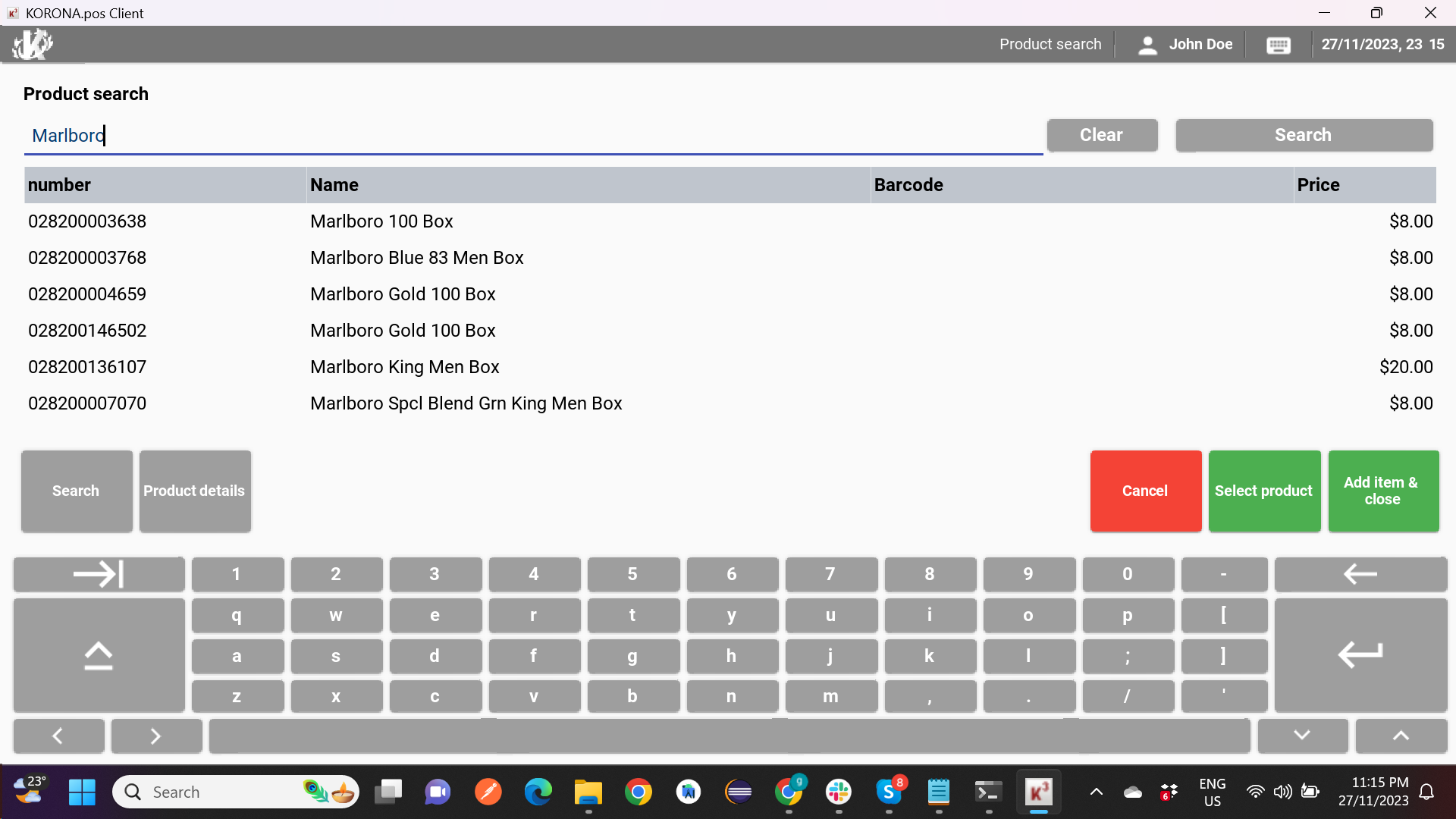This screenshot has width=1456, height=819.
Task: Tap the space bar on virtual keyboard
Action: click(x=730, y=736)
